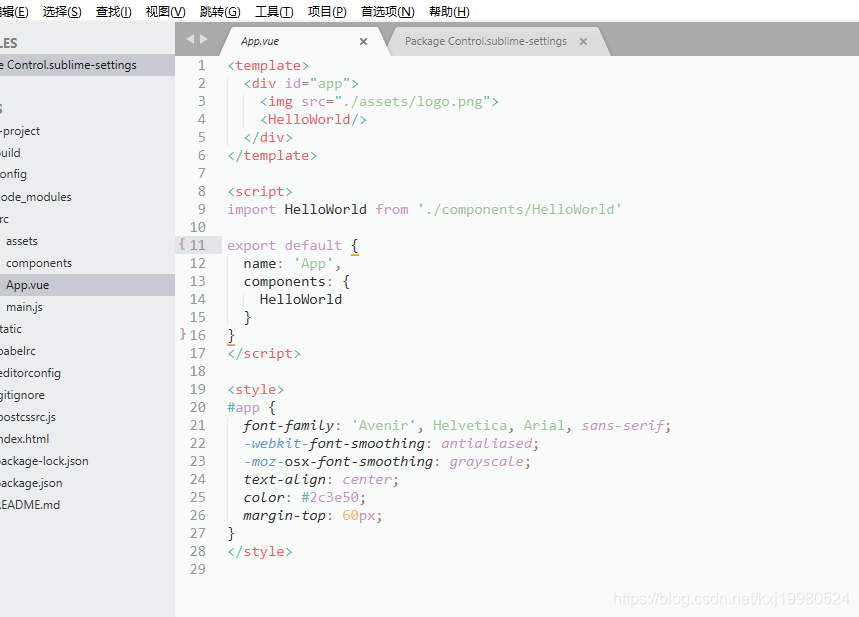Open the 项目(P) menu
This screenshot has width=859, height=617.
[x=327, y=12]
